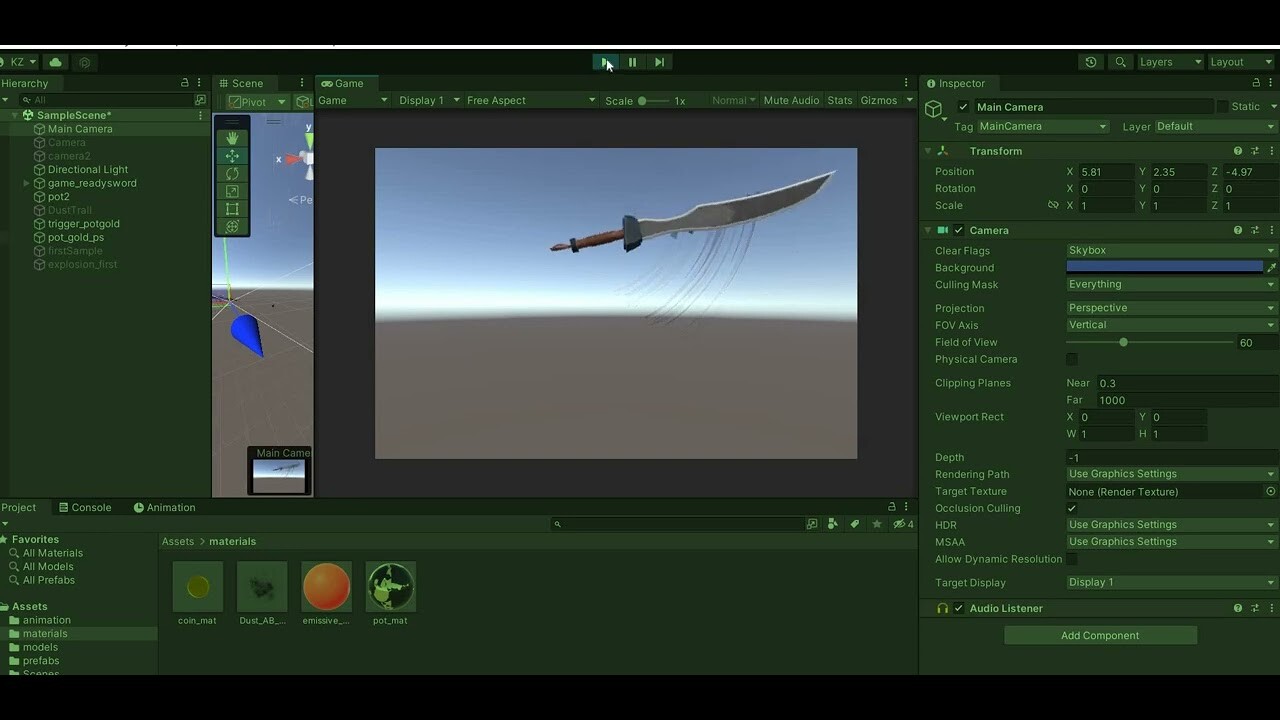Open the camera Background color swatch
The width and height of the screenshot is (1280, 720).
tap(1165, 267)
